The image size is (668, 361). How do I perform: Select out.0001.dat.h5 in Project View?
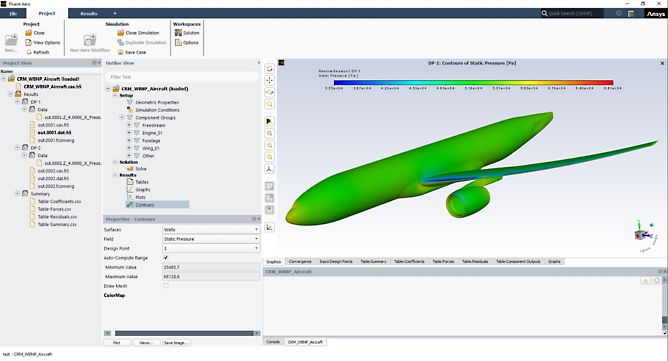pyautogui.click(x=54, y=133)
